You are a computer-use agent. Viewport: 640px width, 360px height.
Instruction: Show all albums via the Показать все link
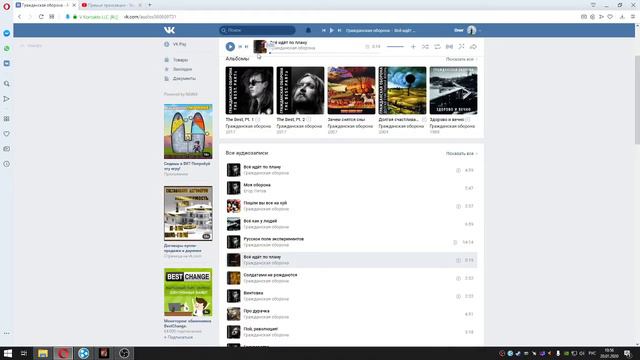click(461, 59)
